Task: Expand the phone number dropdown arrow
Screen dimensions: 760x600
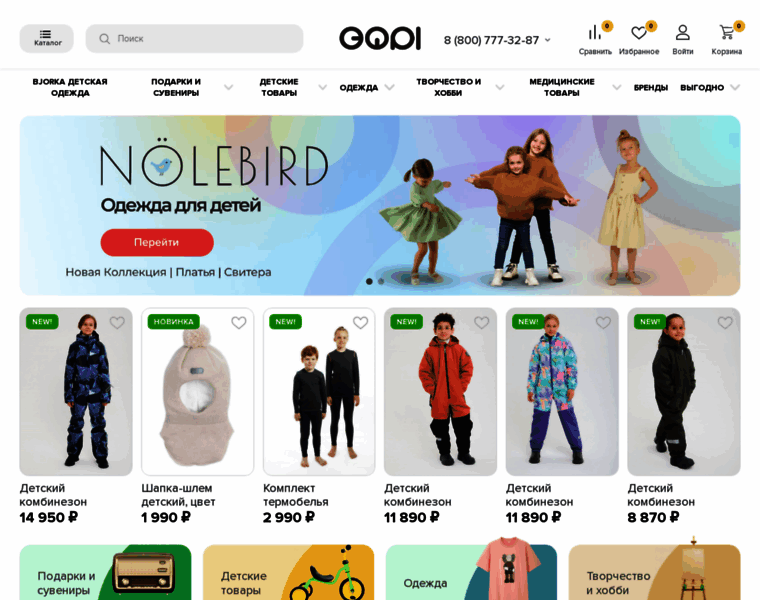Action: pyautogui.click(x=548, y=40)
